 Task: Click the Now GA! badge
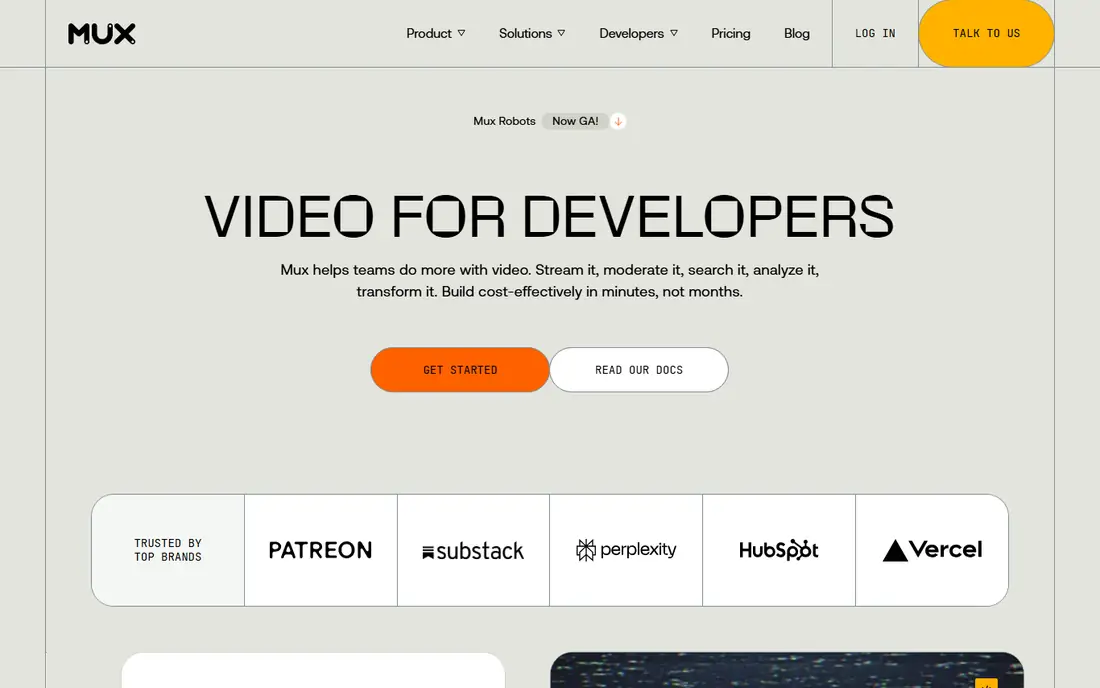point(575,121)
